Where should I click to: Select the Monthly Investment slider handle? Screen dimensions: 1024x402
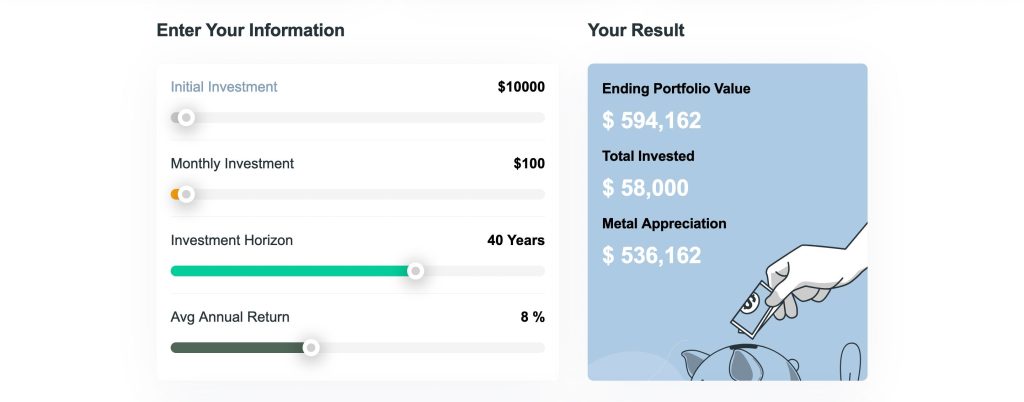[185, 194]
